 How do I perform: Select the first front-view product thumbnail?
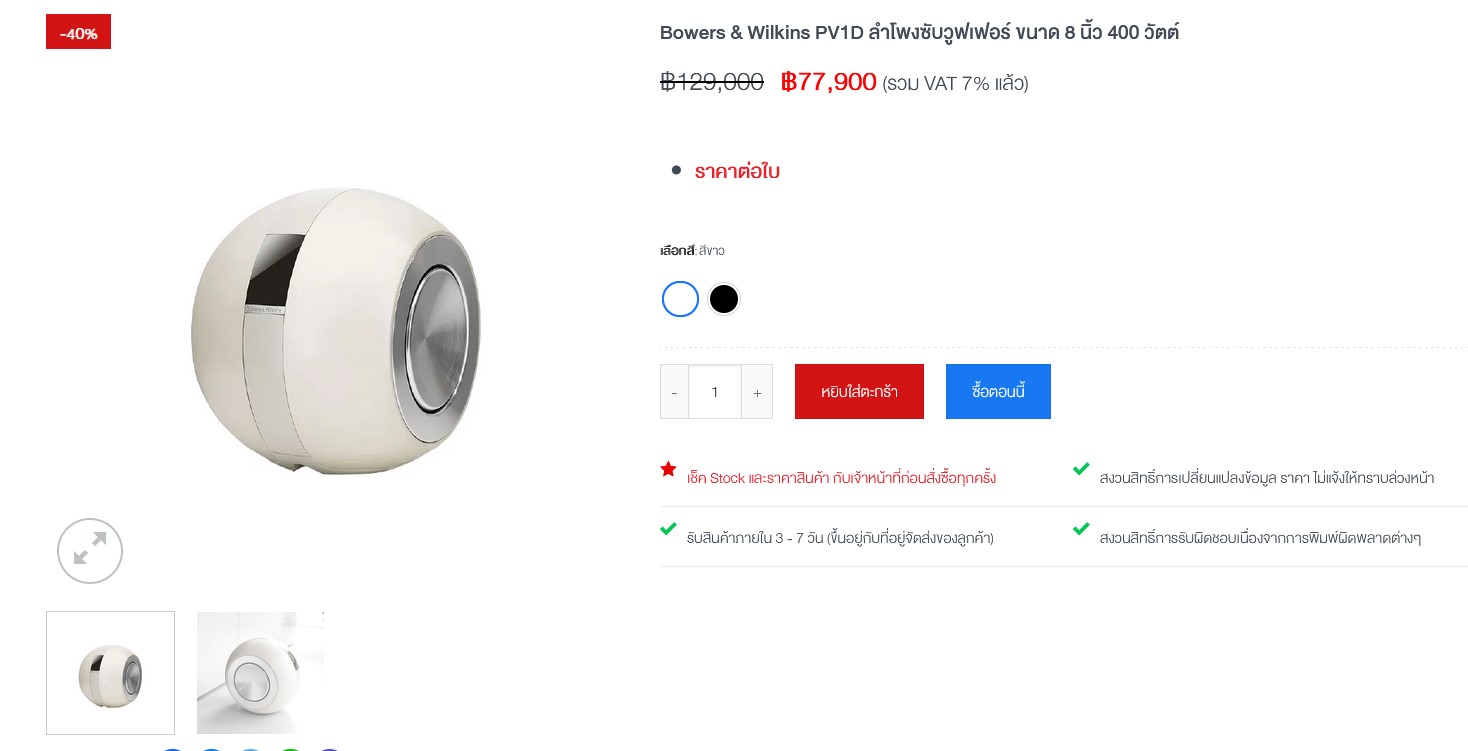(x=110, y=673)
